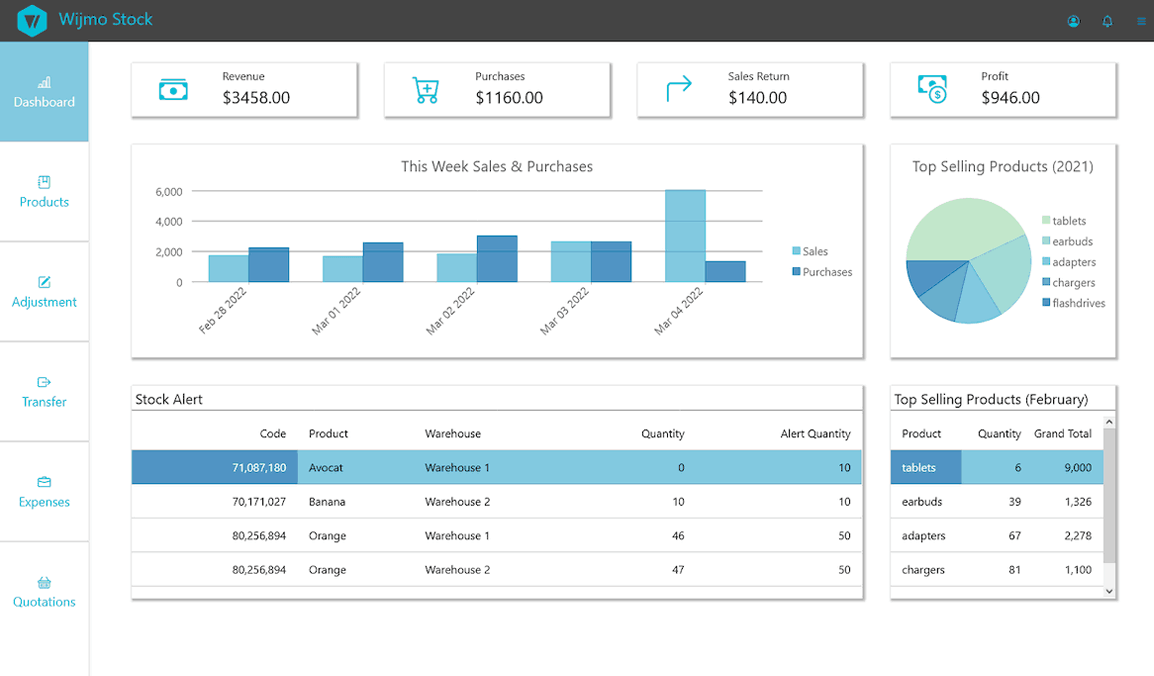Toggle the tablets legend entry in pie chart
Viewport: 1154px width, 676px height.
[1068, 221]
